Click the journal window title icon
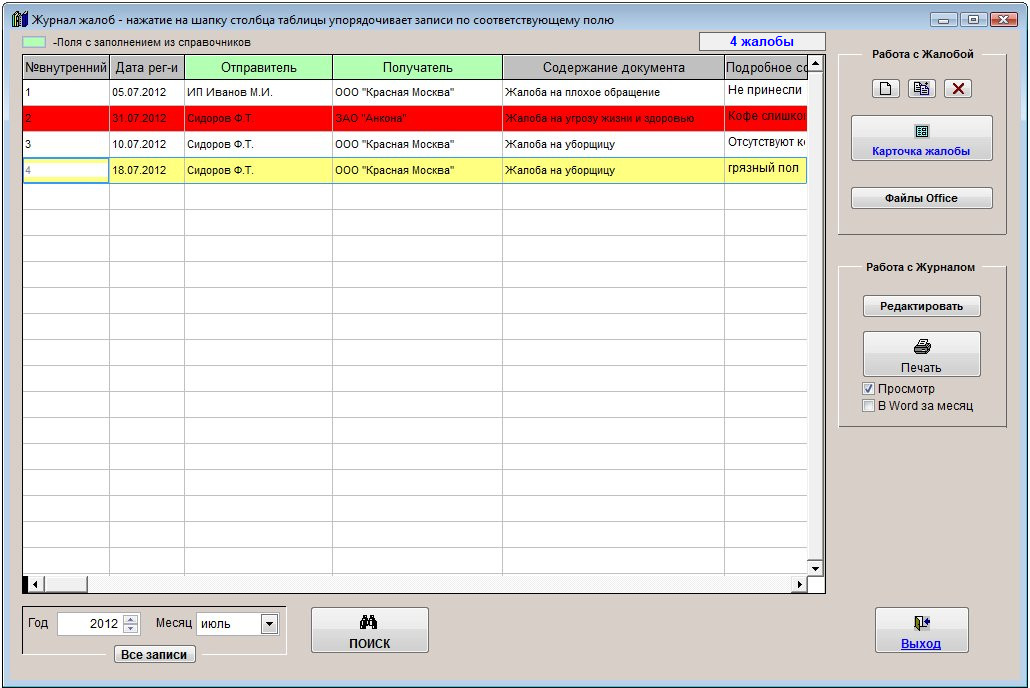 click(x=20, y=20)
